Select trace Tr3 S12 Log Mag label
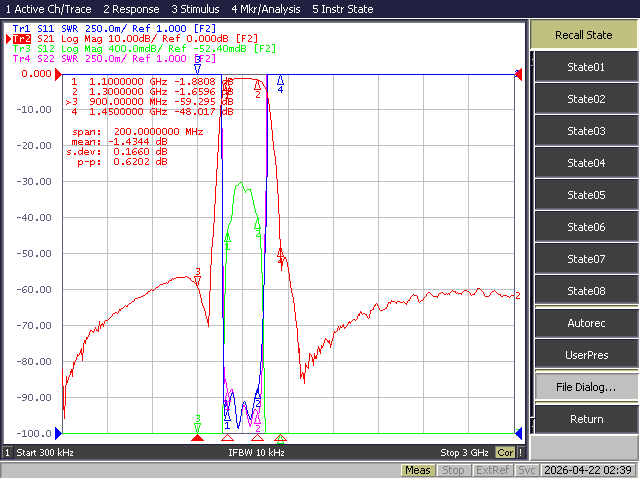 144,49
